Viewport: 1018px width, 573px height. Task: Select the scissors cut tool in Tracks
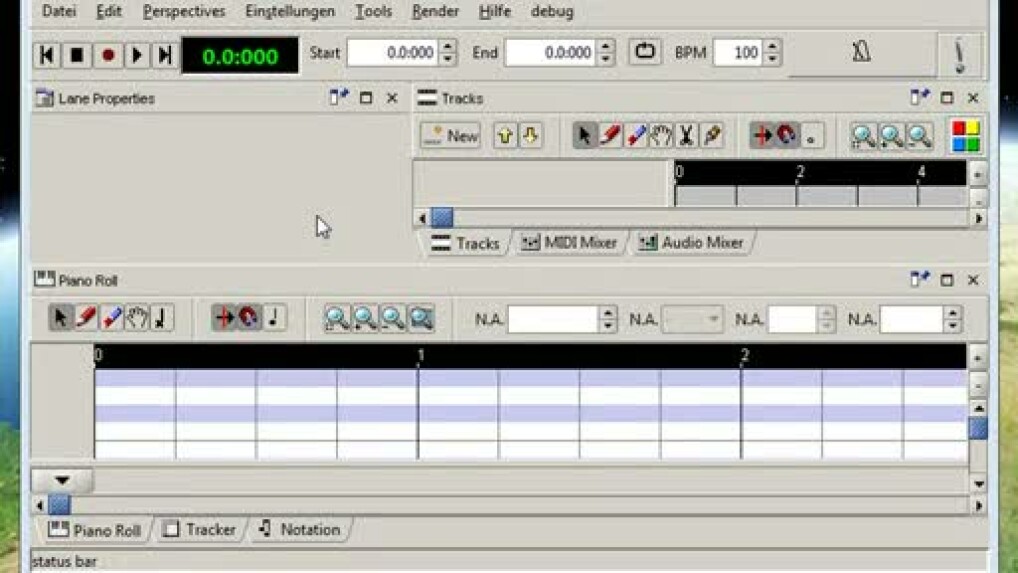point(686,136)
